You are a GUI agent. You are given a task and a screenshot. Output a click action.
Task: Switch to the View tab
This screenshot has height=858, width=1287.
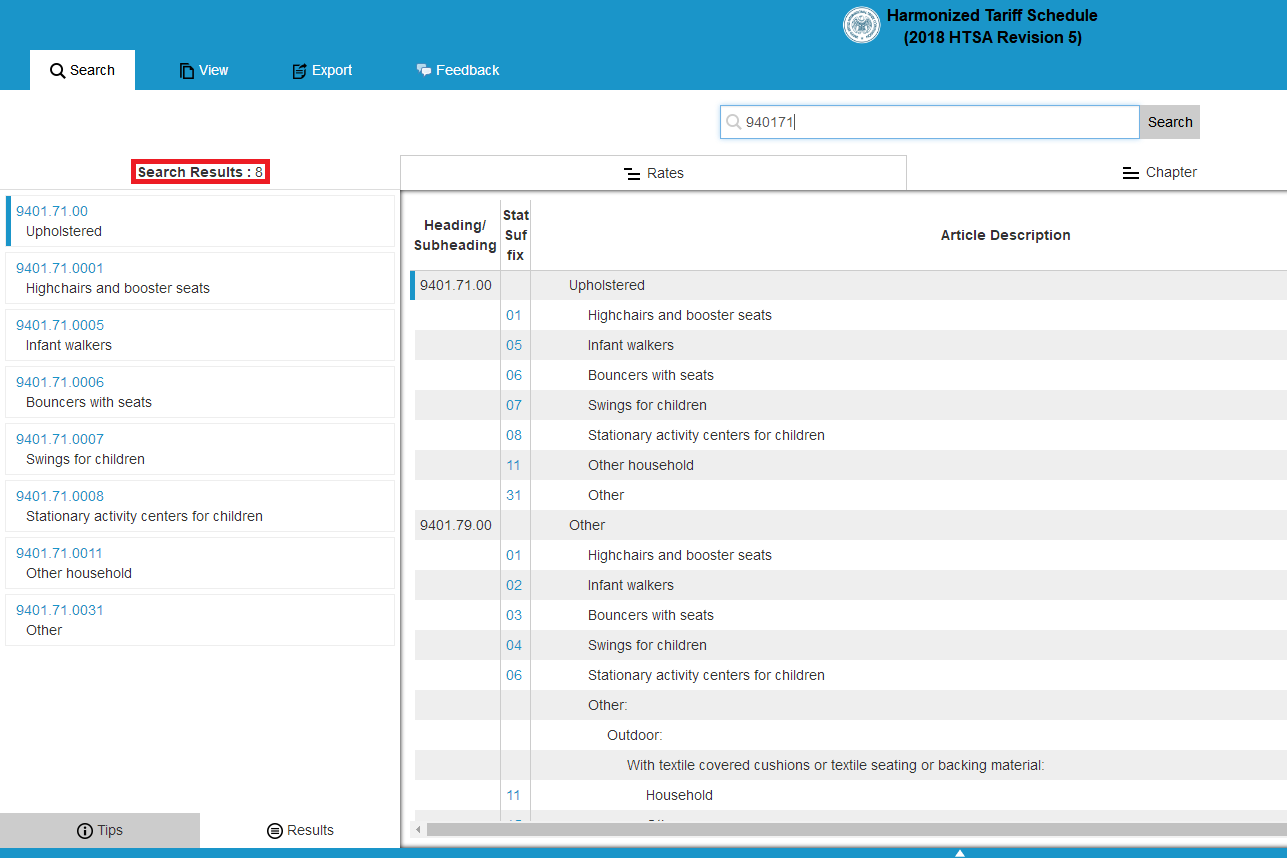[204, 70]
